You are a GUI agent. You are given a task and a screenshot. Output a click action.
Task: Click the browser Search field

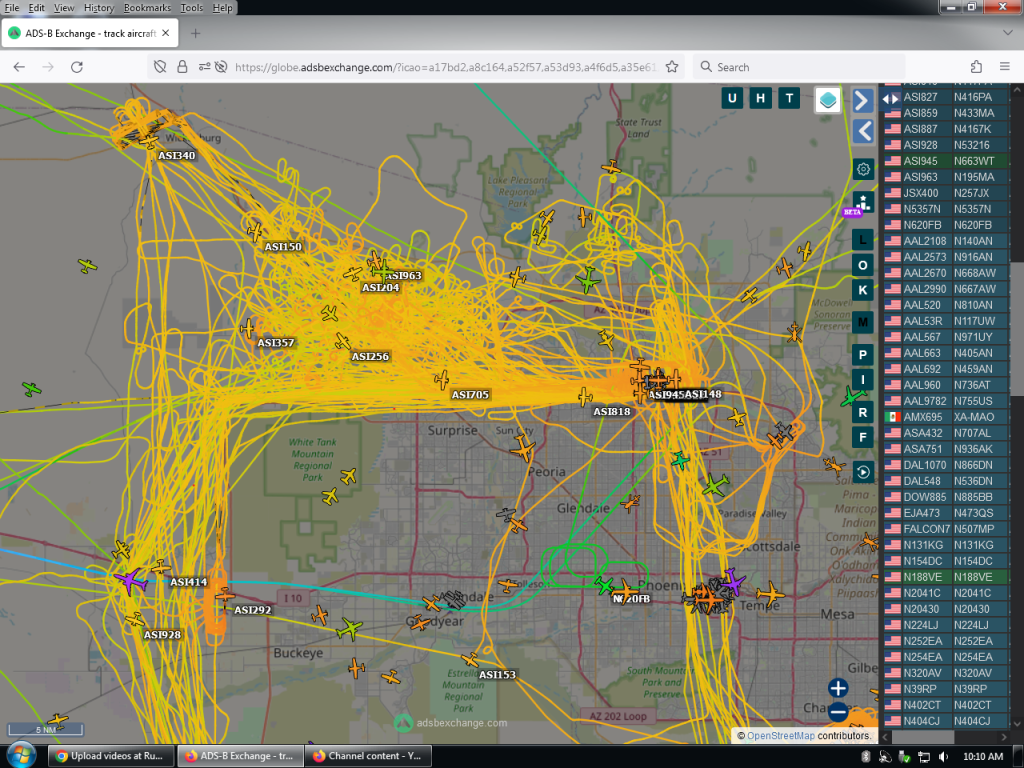[x=799, y=67]
